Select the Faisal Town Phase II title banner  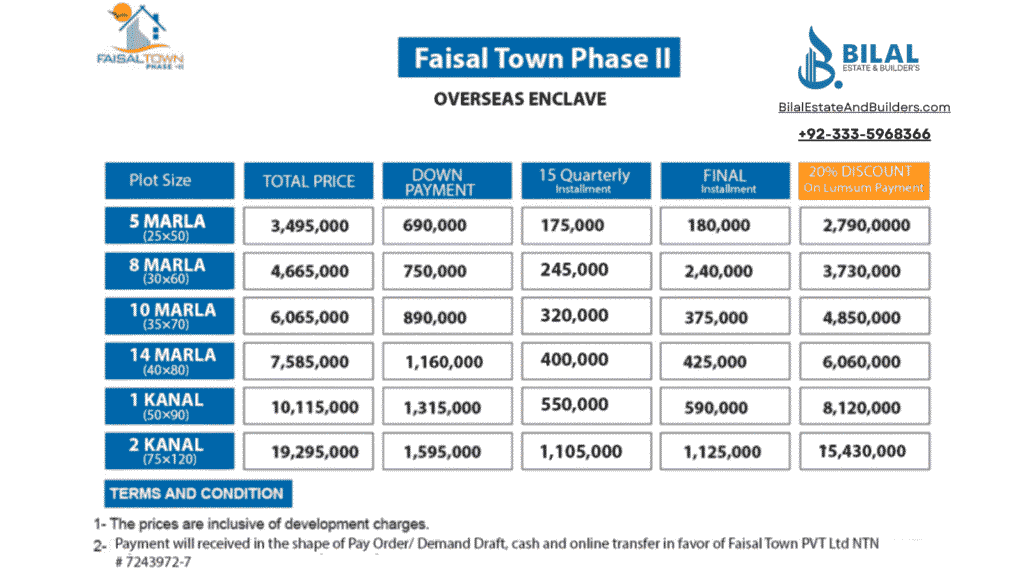539,58
